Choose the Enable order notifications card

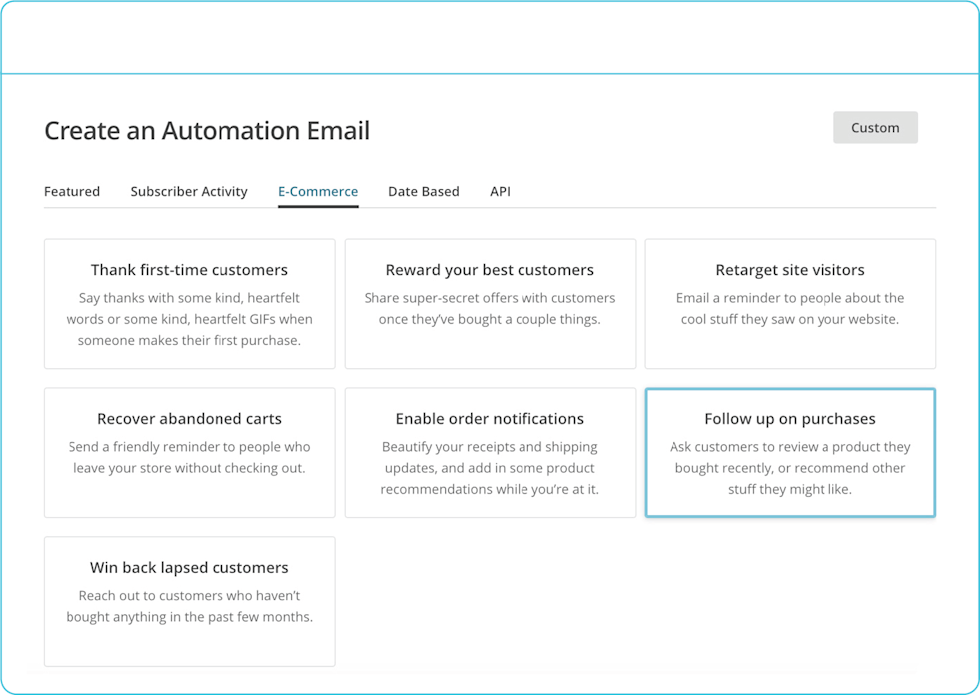(490, 419)
